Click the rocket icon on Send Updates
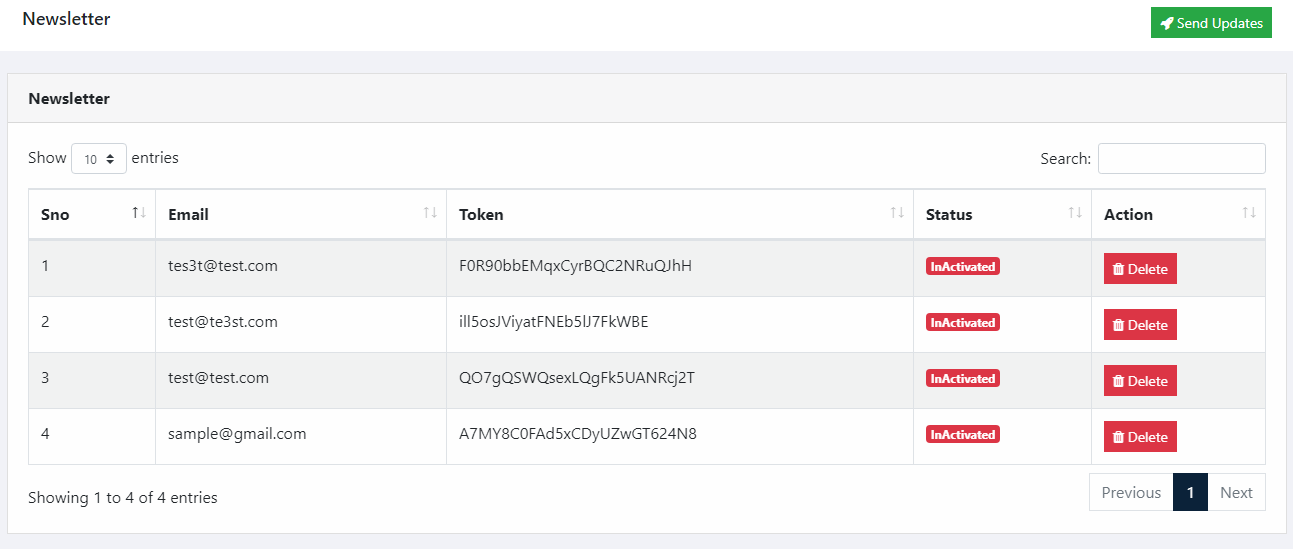 (1167, 23)
